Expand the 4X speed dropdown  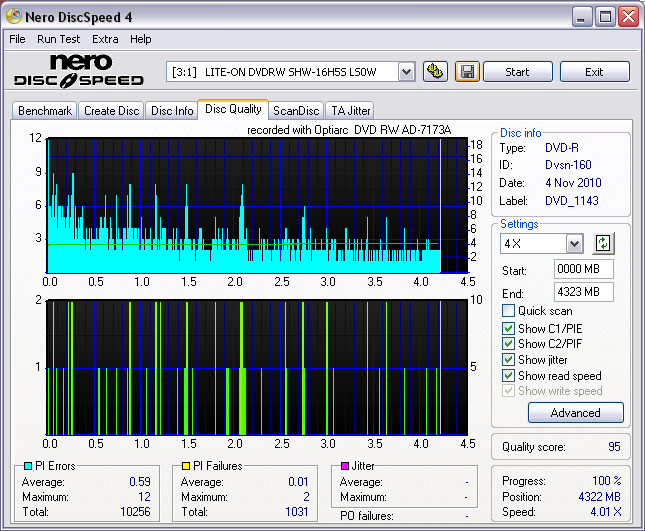click(575, 244)
